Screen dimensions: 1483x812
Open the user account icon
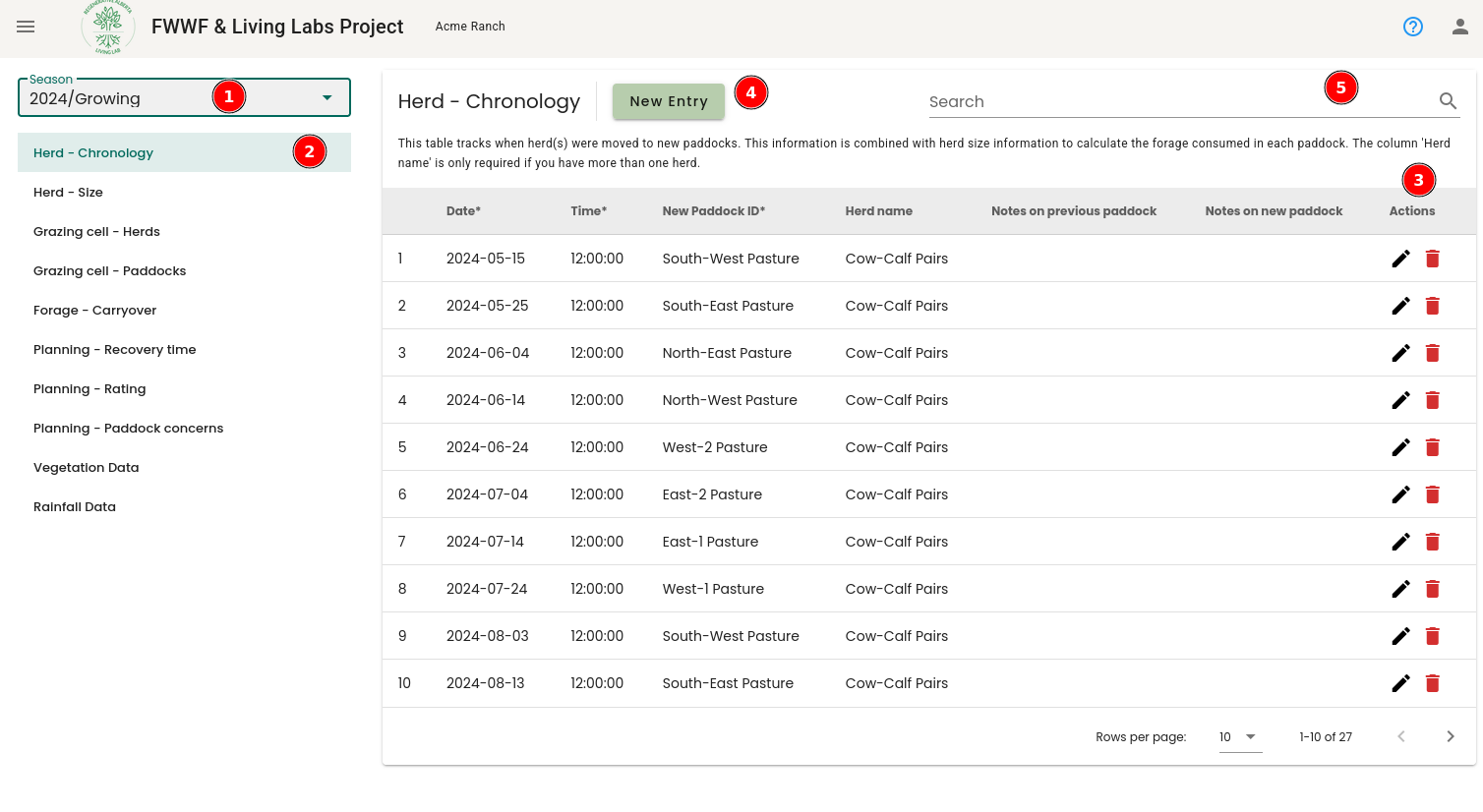(x=1460, y=27)
